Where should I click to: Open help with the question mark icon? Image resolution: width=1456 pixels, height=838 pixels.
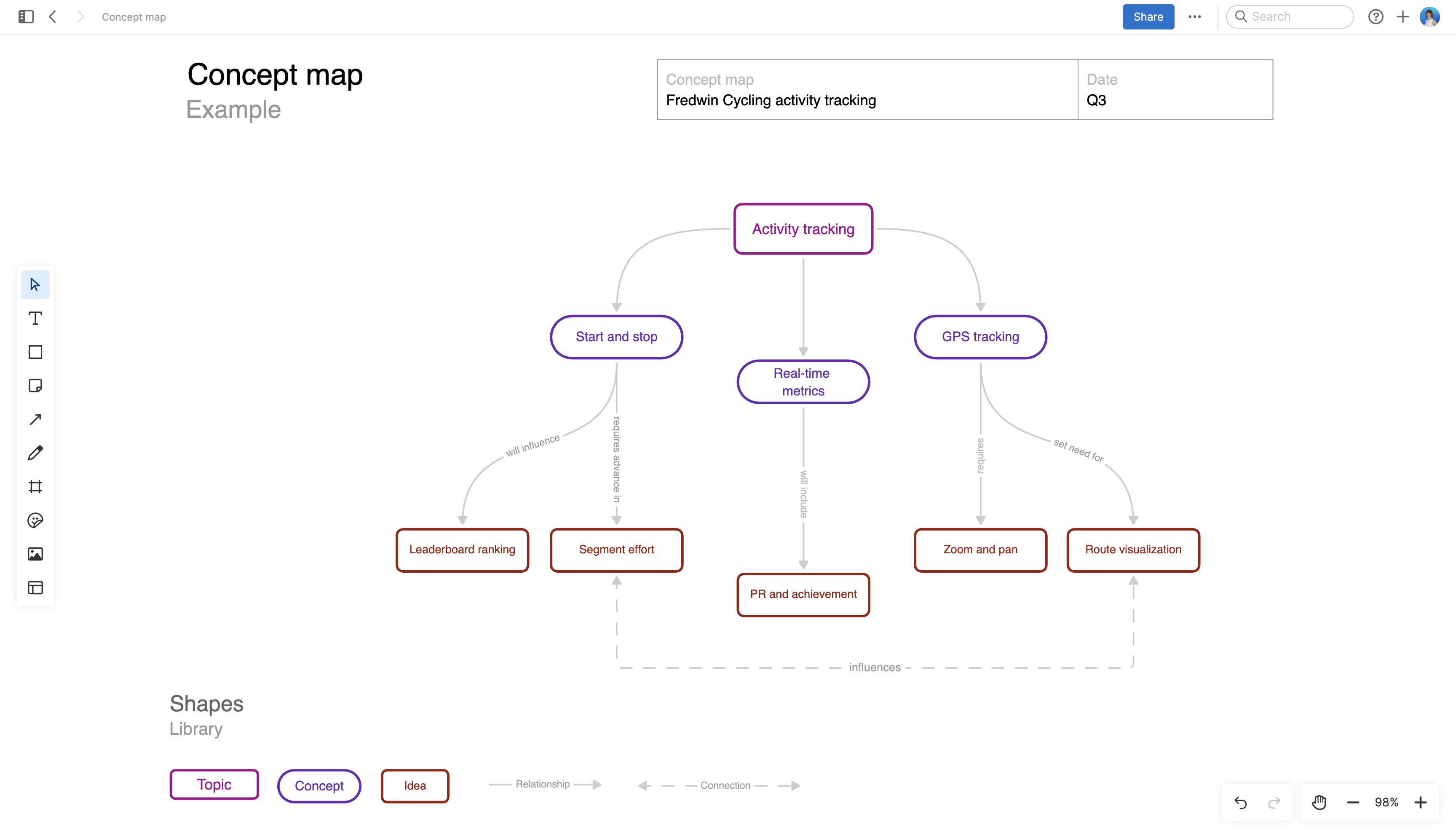click(1376, 17)
